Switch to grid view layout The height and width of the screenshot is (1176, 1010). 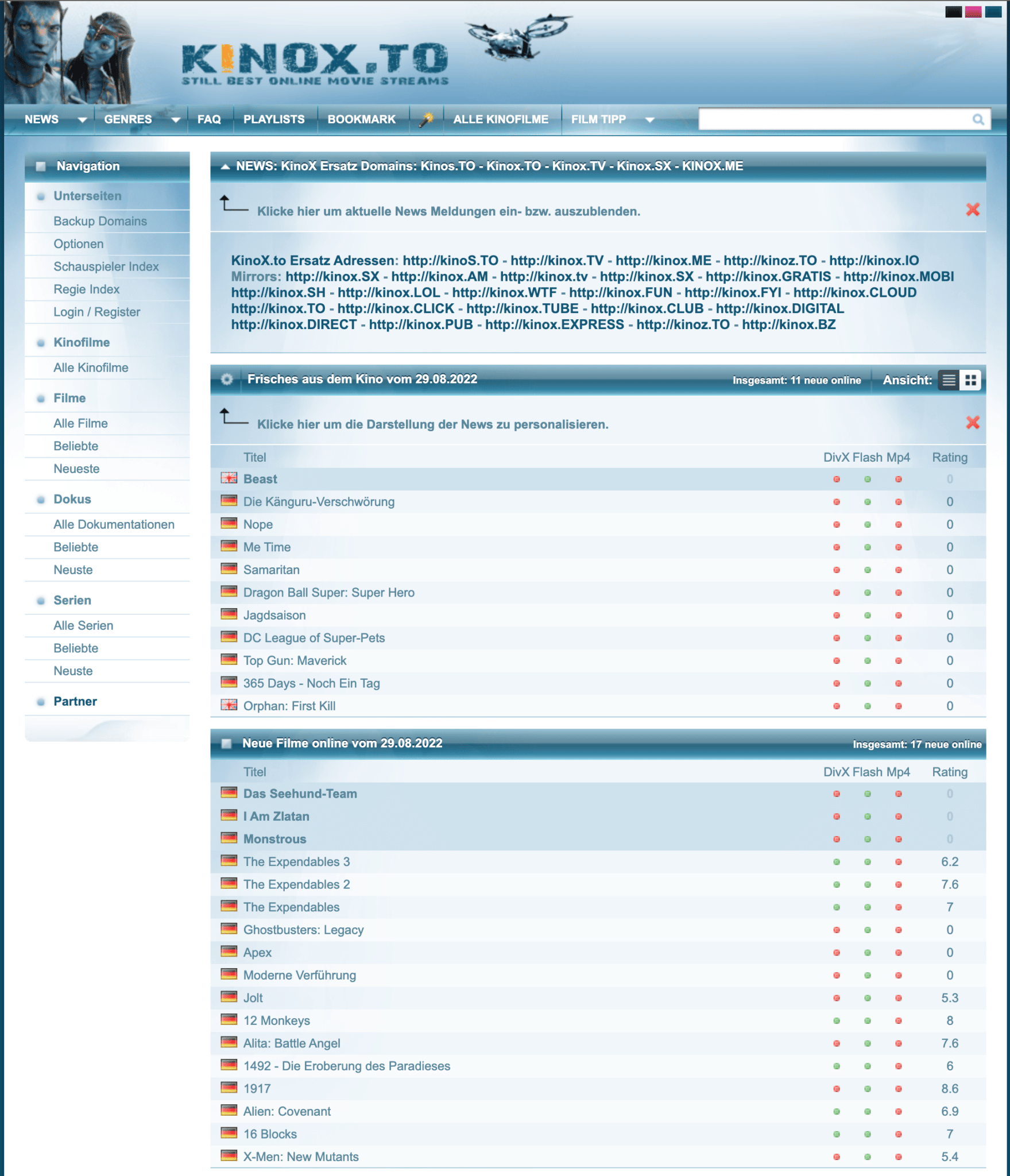[970, 380]
